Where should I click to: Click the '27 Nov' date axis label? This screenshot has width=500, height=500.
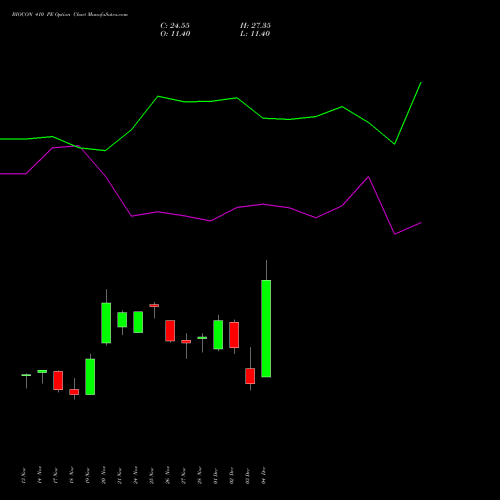coord(184,475)
